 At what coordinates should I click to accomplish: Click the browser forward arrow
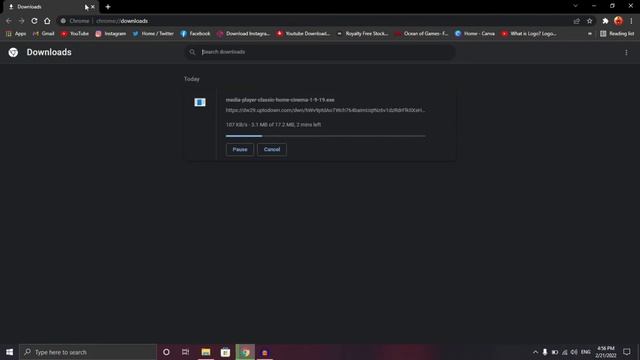point(21,21)
